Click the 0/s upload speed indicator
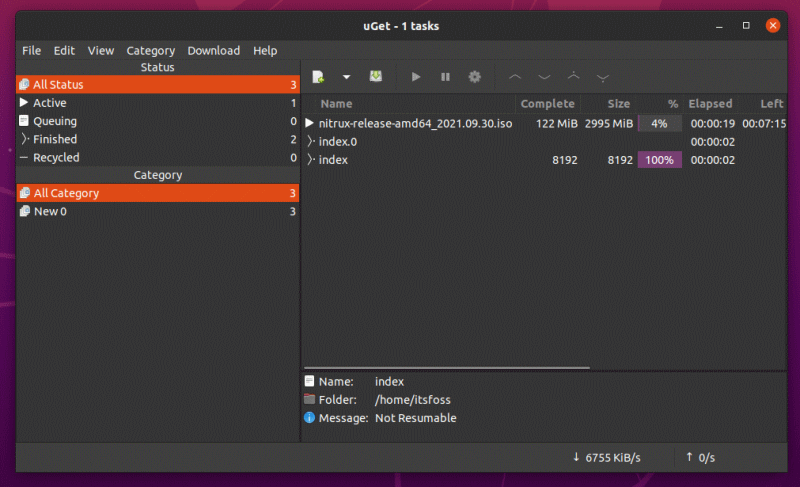 tap(707, 458)
